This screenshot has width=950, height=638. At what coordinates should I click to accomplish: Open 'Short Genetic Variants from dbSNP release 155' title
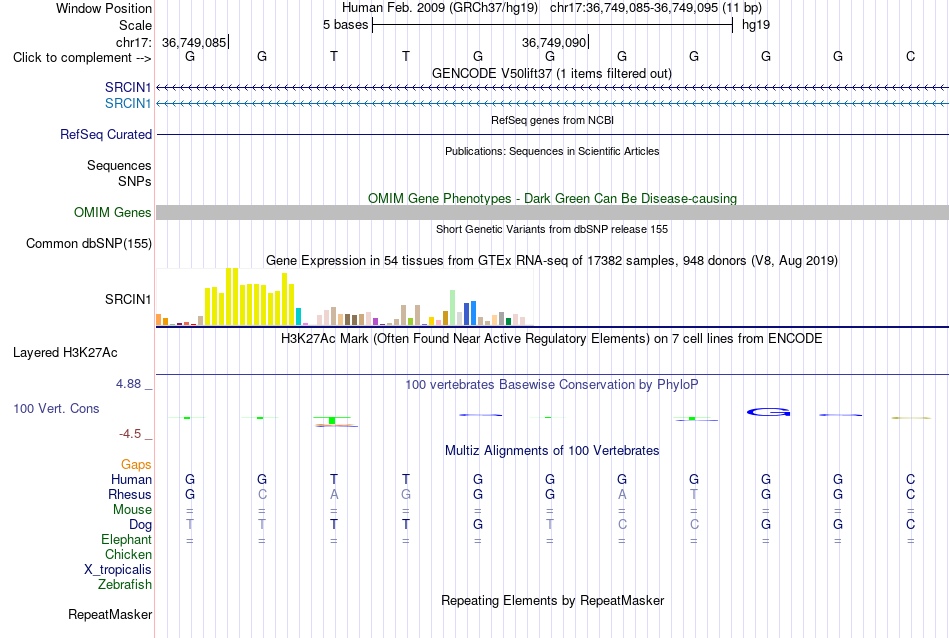(x=552, y=229)
